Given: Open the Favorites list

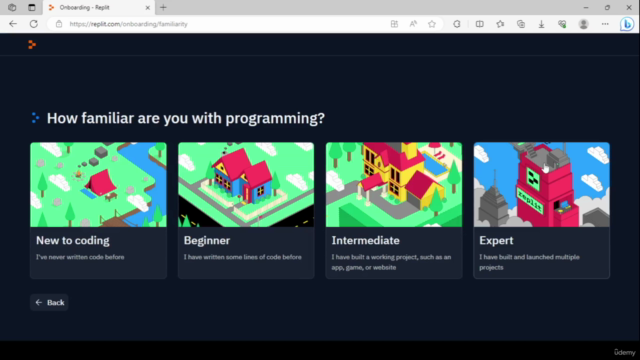Looking at the screenshot, I should (x=500, y=24).
